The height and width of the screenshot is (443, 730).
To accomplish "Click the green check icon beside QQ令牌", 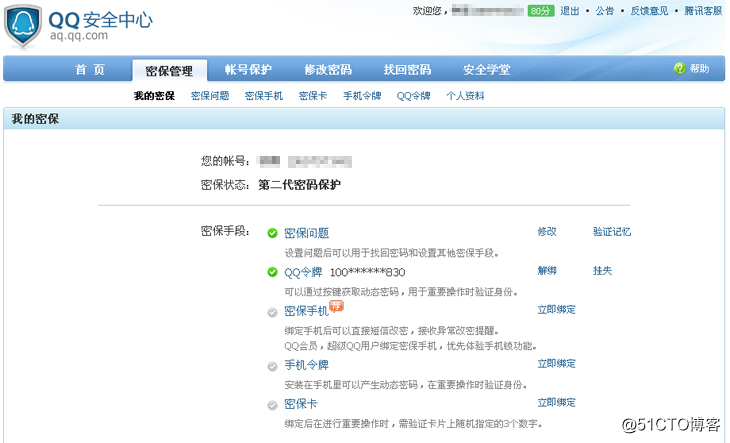I will [x=272, y=272].
